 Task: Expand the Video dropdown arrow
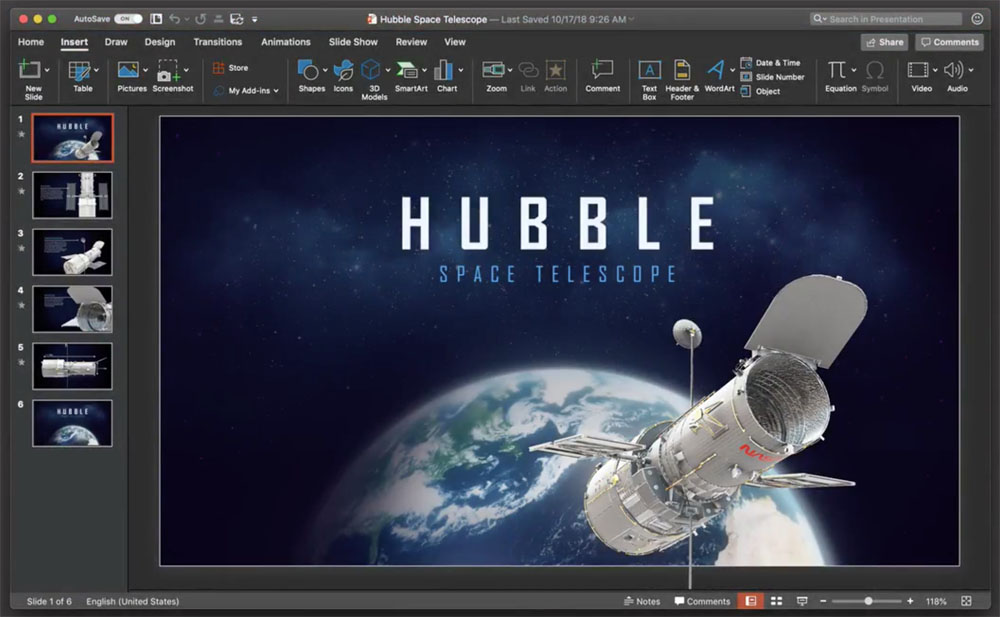point(935,70)
